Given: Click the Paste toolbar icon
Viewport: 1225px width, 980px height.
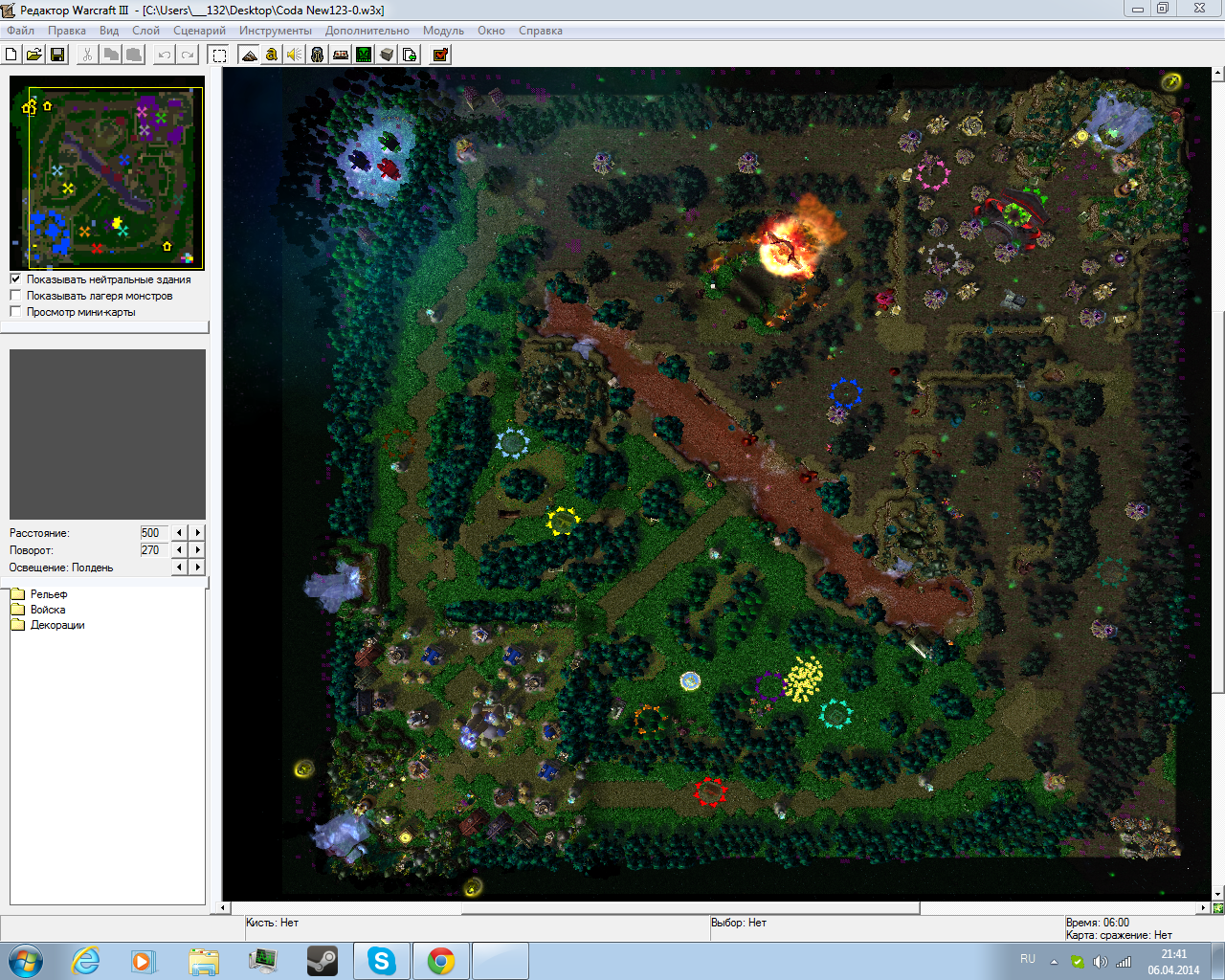Looking at the screenshot, I should (134, 55).
